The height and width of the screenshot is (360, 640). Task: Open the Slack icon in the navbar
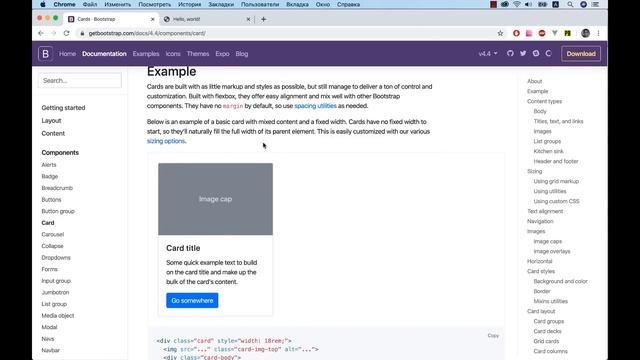536,53
